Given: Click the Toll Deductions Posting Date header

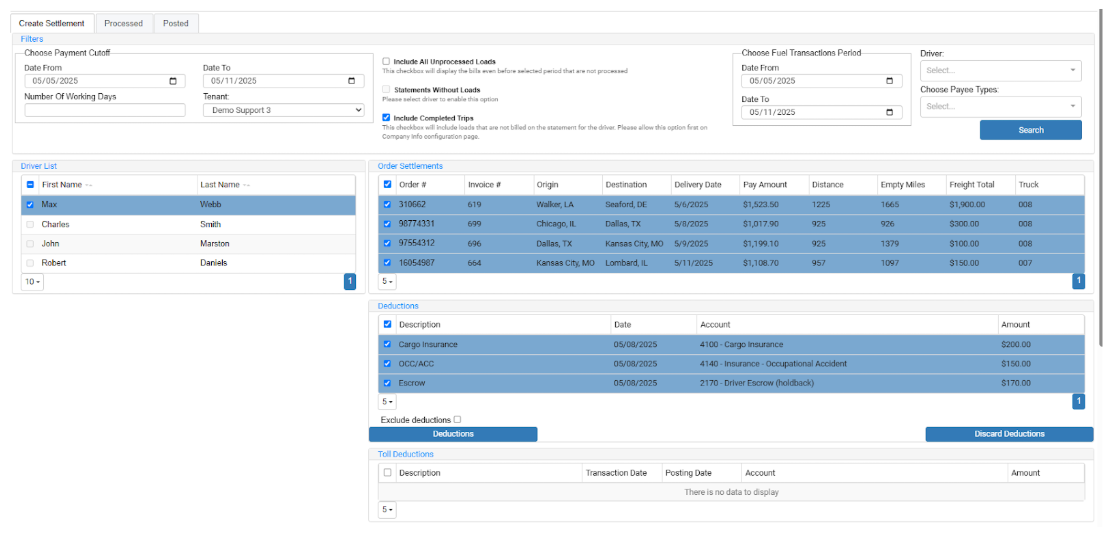Looking at the screenshot, I should click(688, 473).
